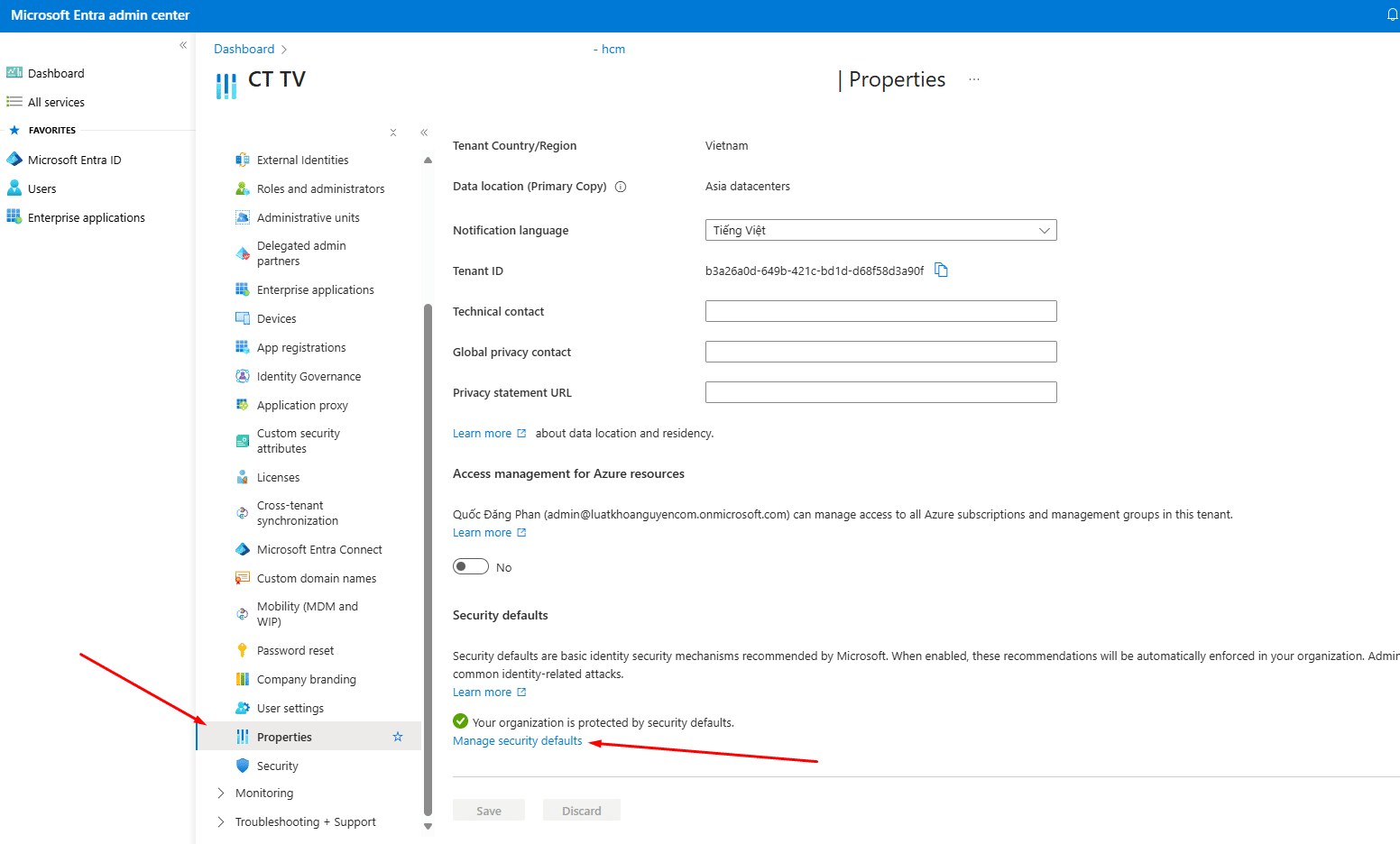1400x844 pixels.
Task: Click the Administrative units icon
Action: pyautogui.click(x=243, y=217)
